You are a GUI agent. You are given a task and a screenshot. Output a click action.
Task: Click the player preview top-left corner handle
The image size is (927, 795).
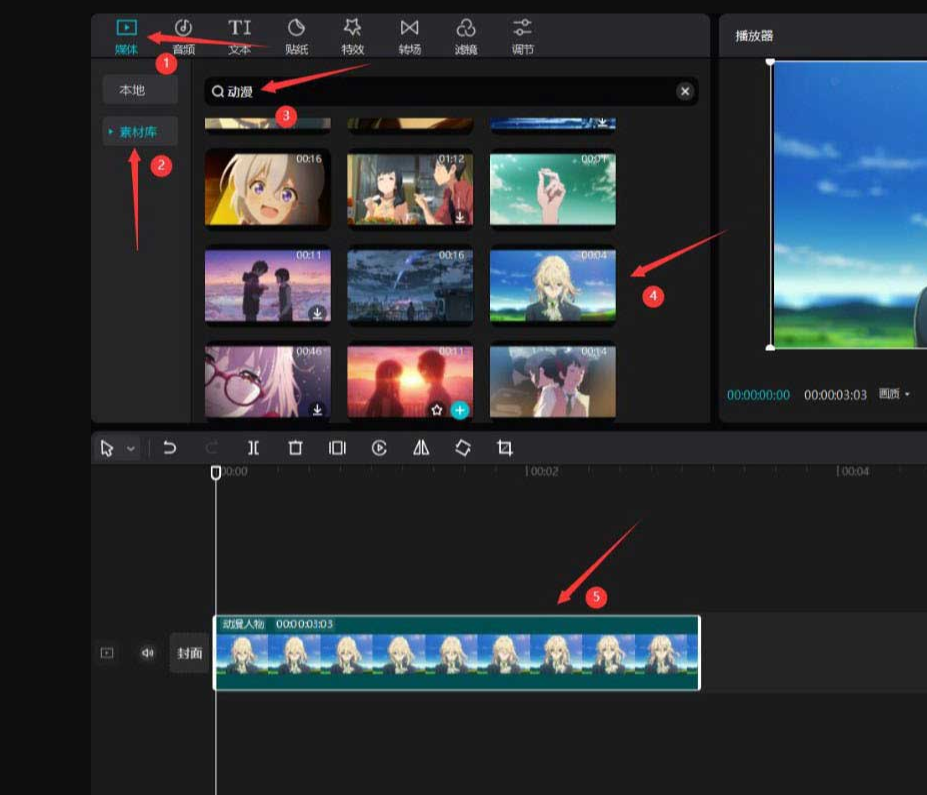[770, 61]
